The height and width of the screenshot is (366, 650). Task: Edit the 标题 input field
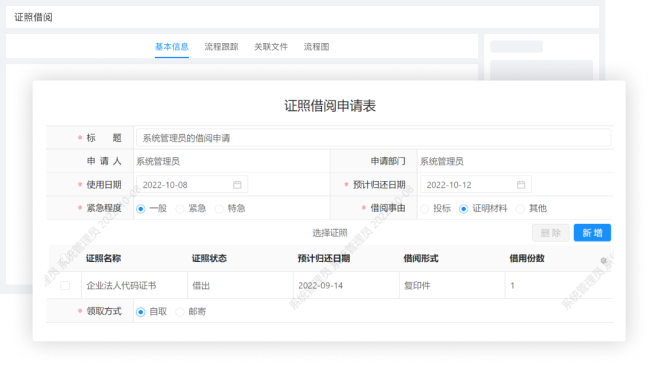coord(374,138)
